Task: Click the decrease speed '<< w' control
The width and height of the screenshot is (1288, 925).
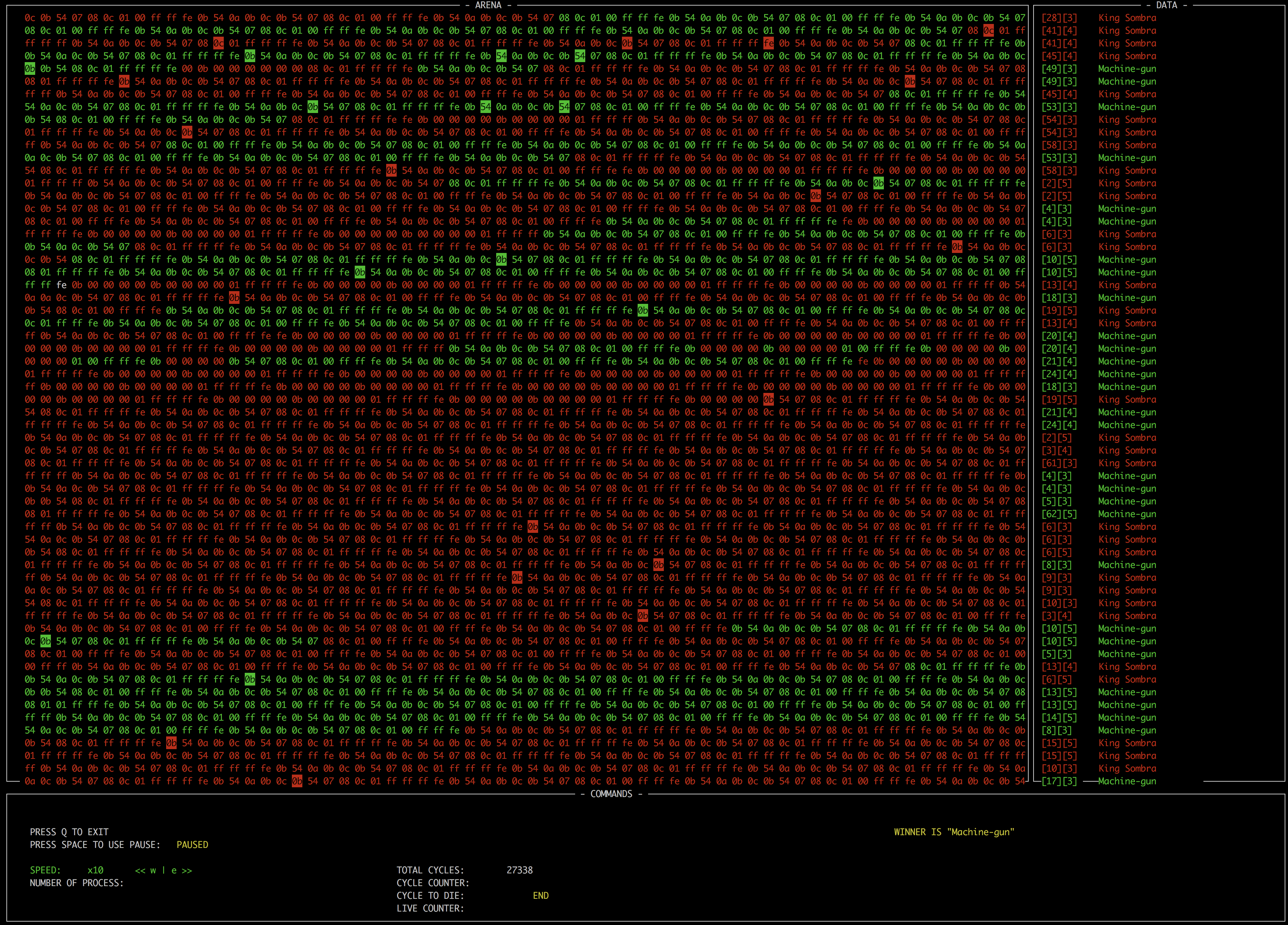Action: click(x=146, y=870)
